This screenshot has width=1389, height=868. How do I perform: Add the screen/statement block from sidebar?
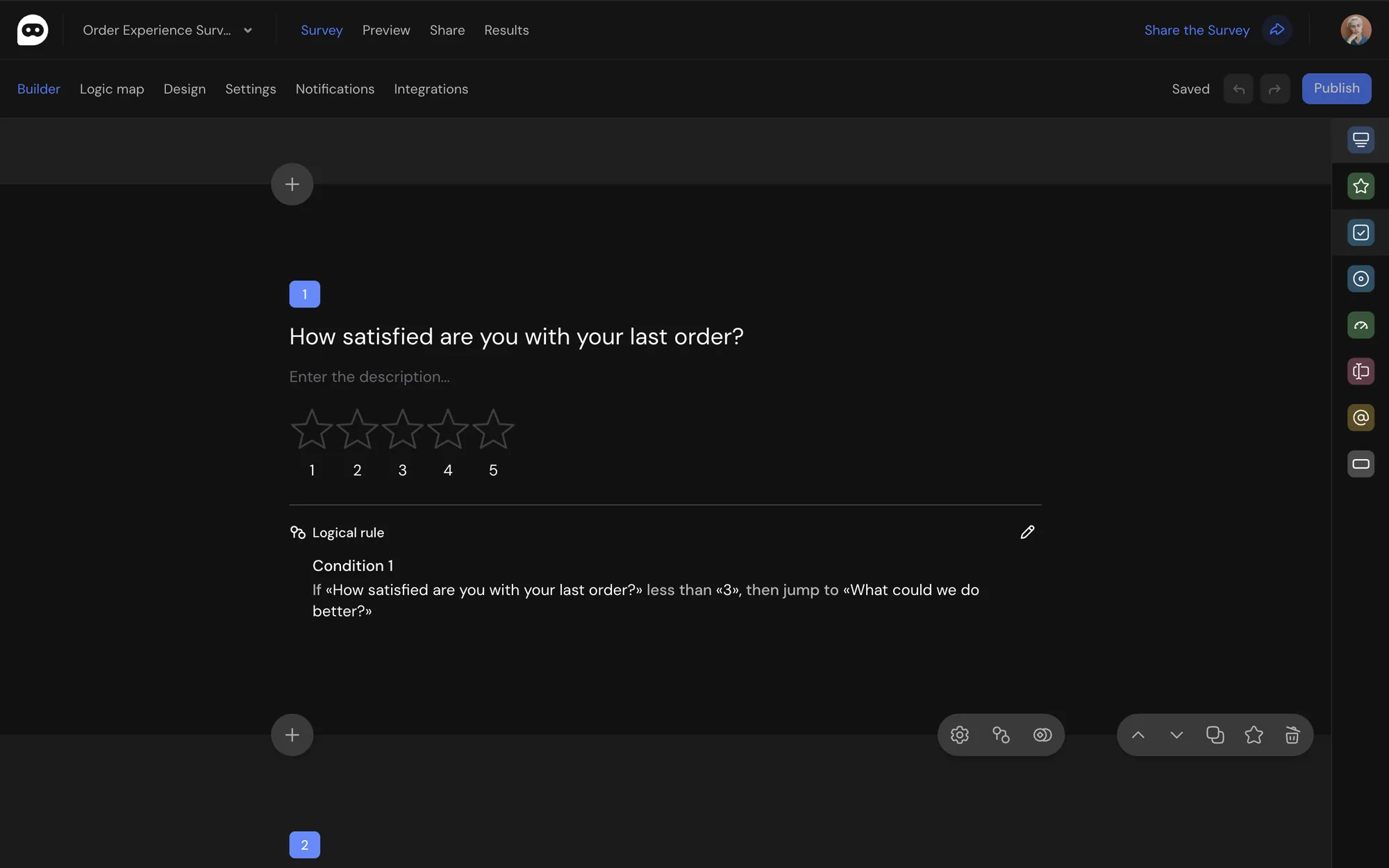pos(1361,140)
